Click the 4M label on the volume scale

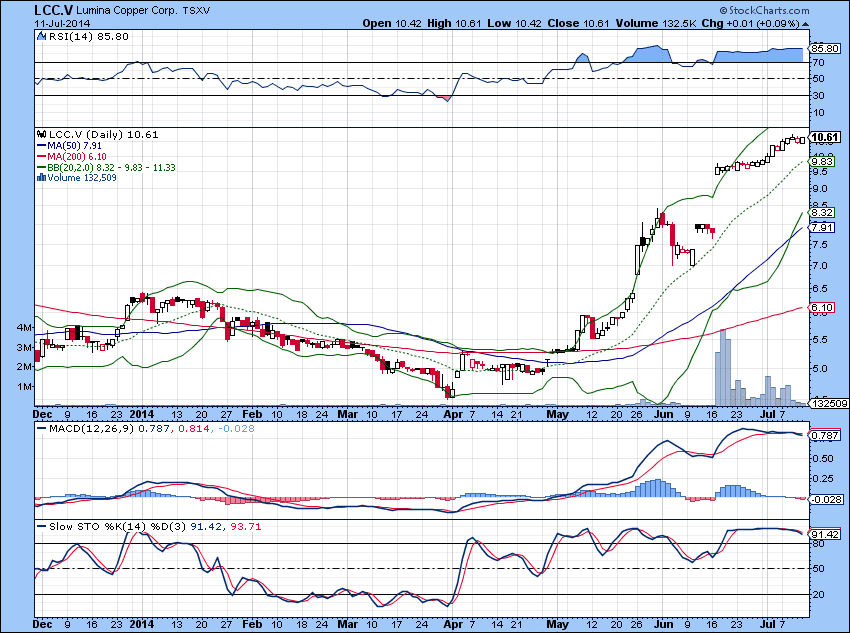pyautogui.click(x=25, y=327)
